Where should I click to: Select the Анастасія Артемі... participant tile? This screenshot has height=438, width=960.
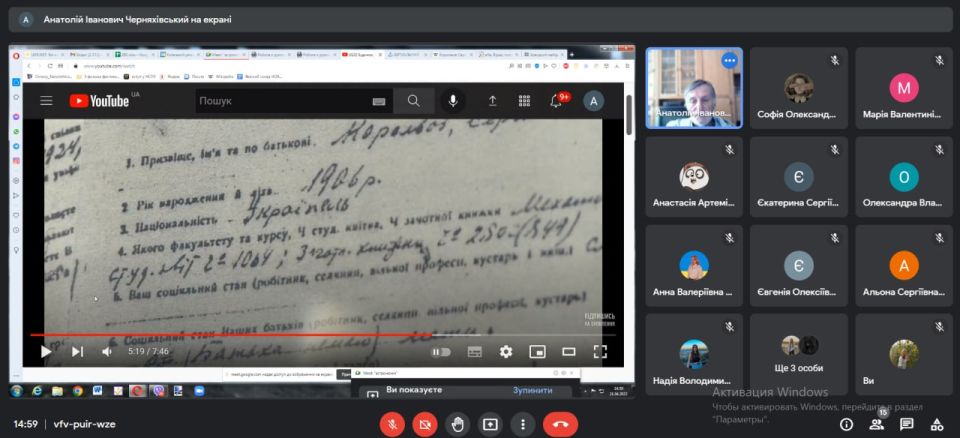tap(694, 176)
